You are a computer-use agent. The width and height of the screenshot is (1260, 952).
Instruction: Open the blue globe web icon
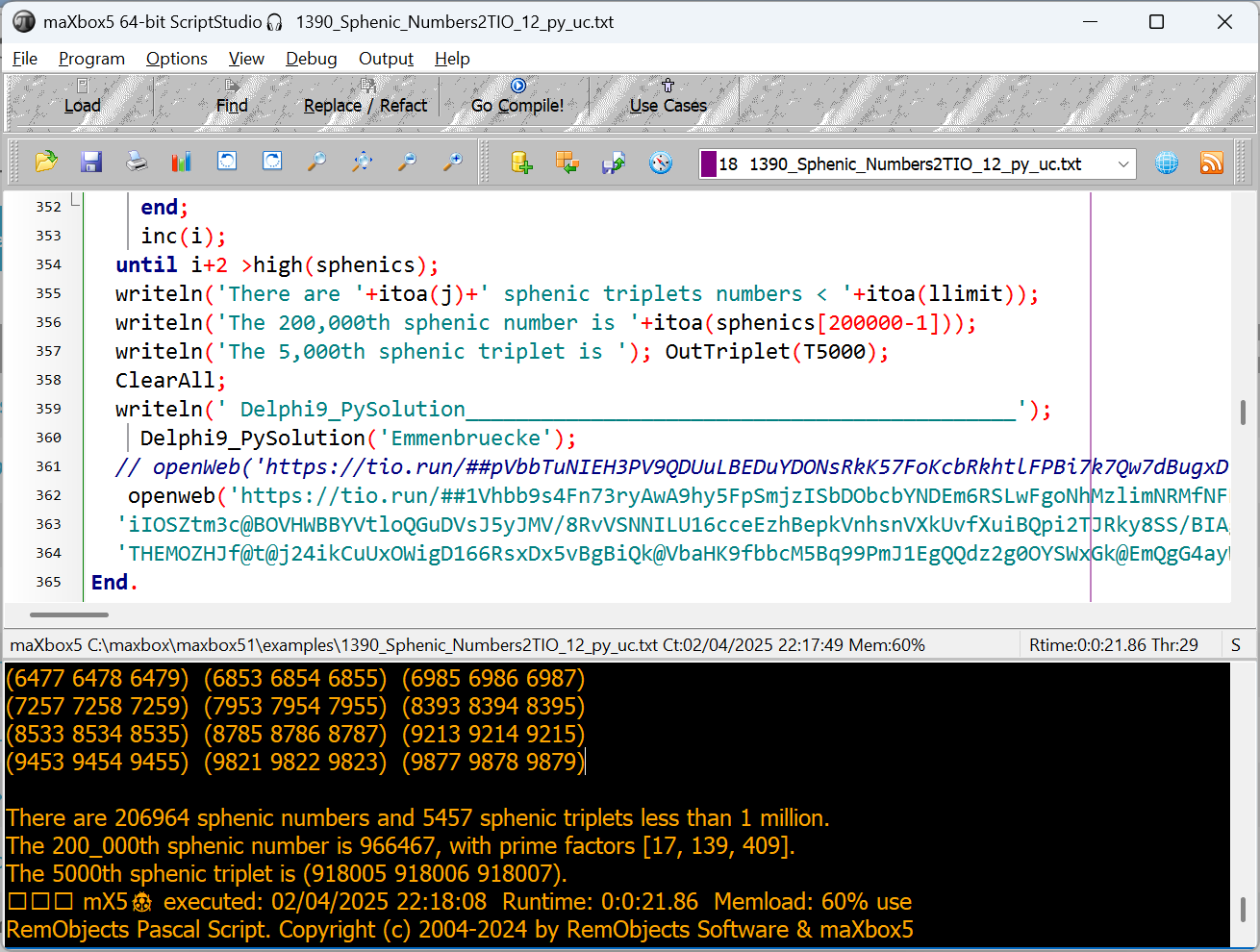click(1167, 163)
